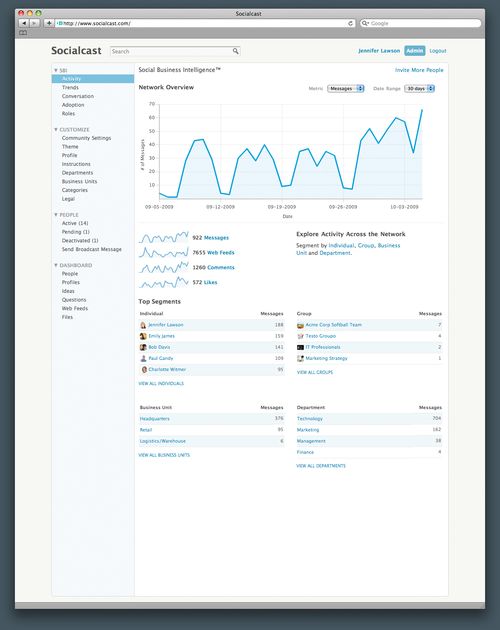The width and height of the screenshot is (500, 630).
Task: Click the Likes sparkline chart
Action: point(164,282)
